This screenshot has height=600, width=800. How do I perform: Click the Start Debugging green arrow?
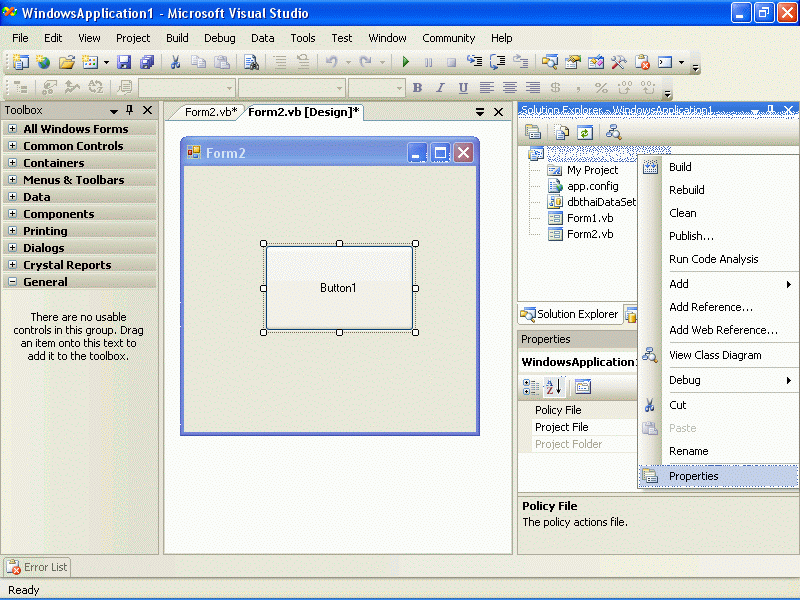(406, 62)
